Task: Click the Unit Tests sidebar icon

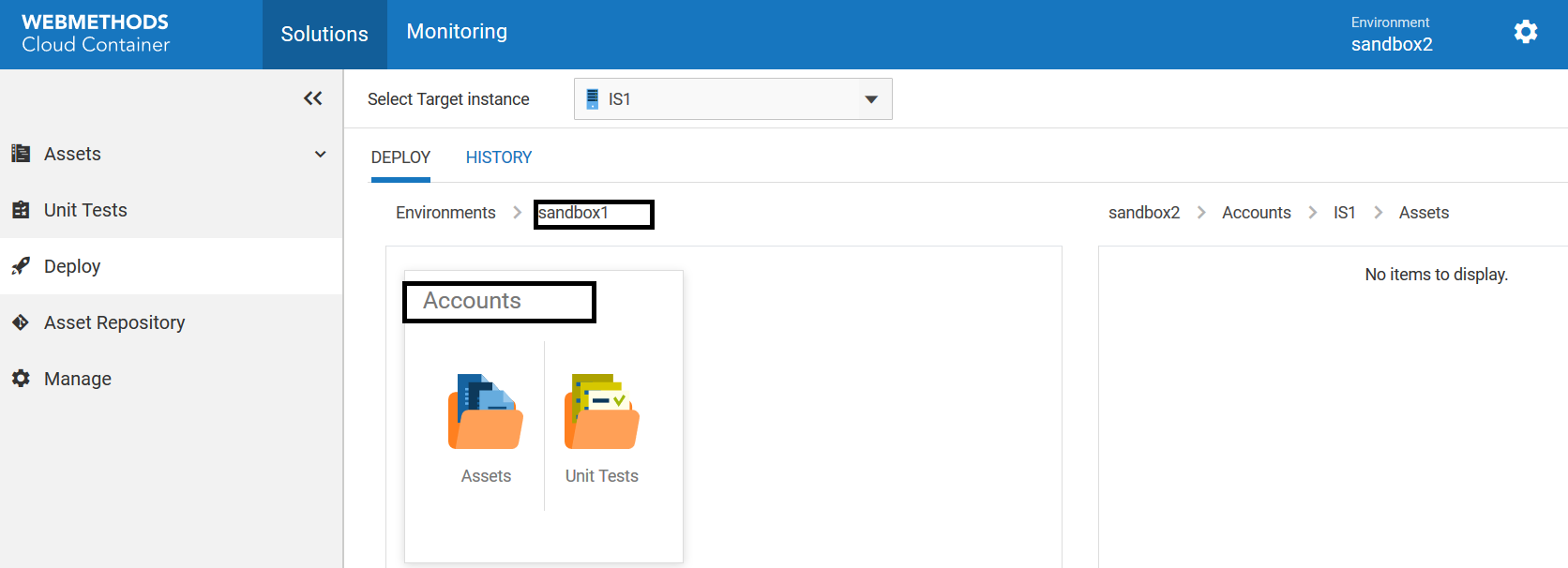Action: click(x=21, y=210)
